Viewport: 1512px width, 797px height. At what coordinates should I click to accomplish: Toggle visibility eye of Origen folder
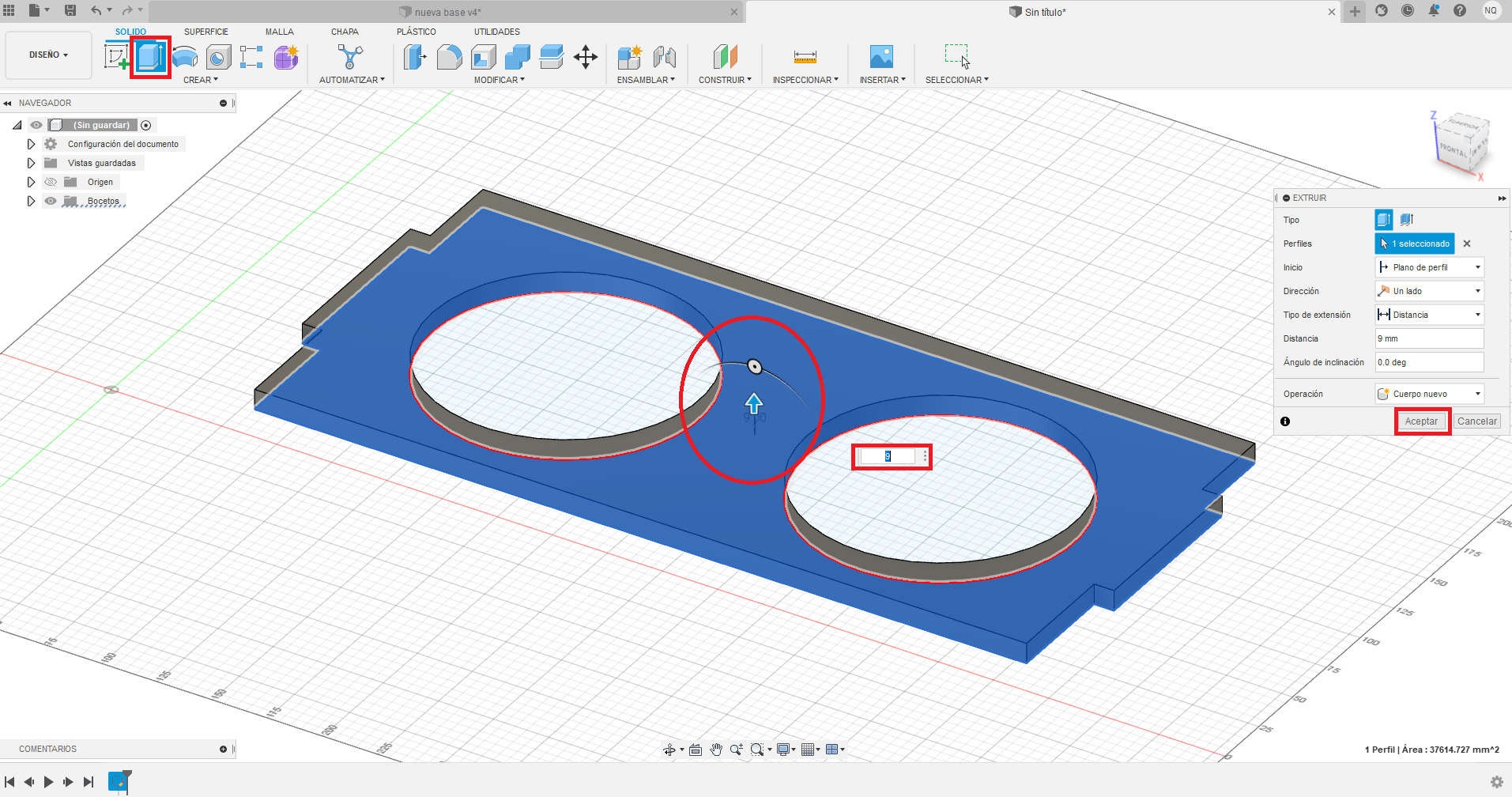tap(51, 182)
